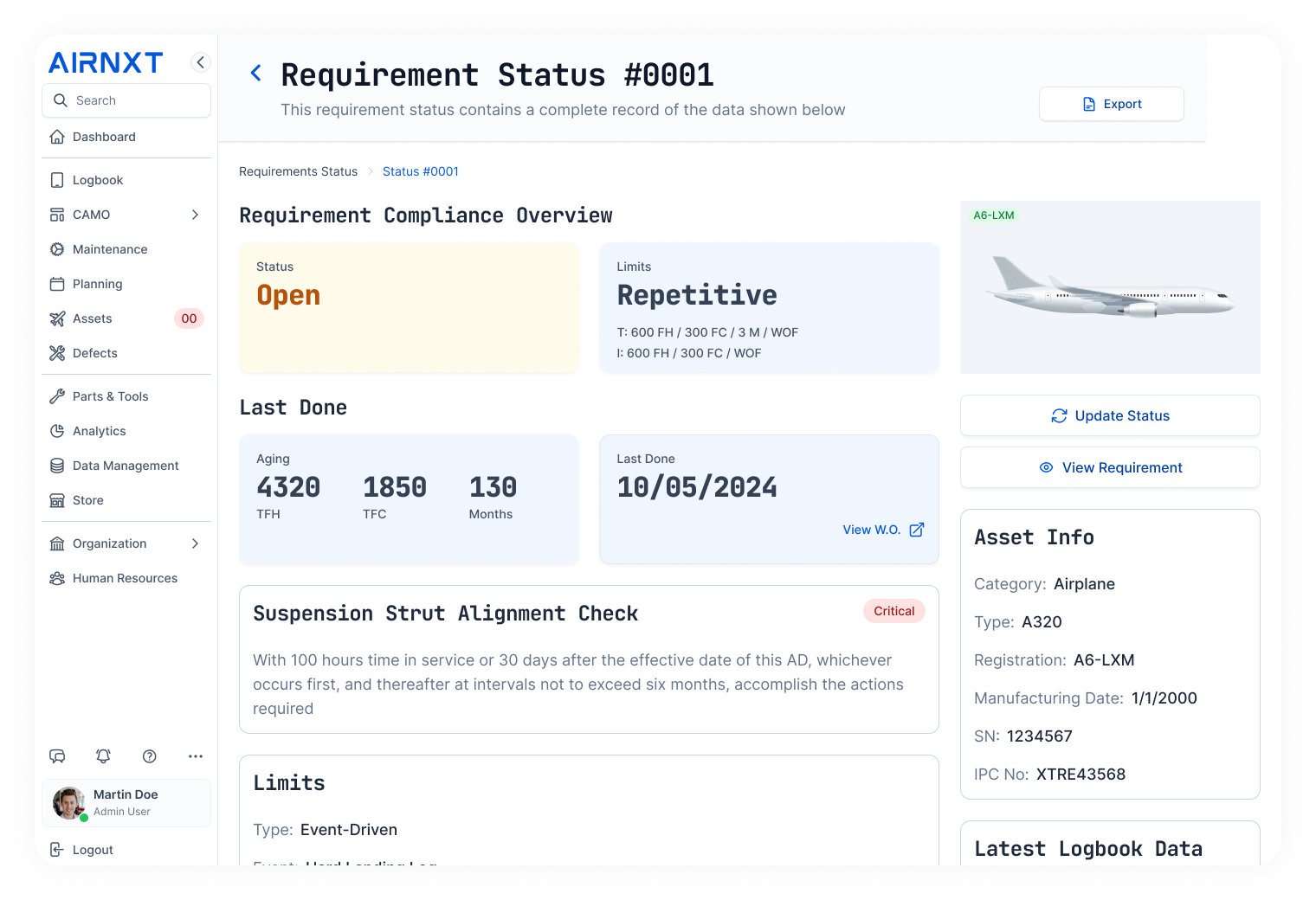View Assets with the 00 badge
The image size is (1316, 900).
click(92, 318)
